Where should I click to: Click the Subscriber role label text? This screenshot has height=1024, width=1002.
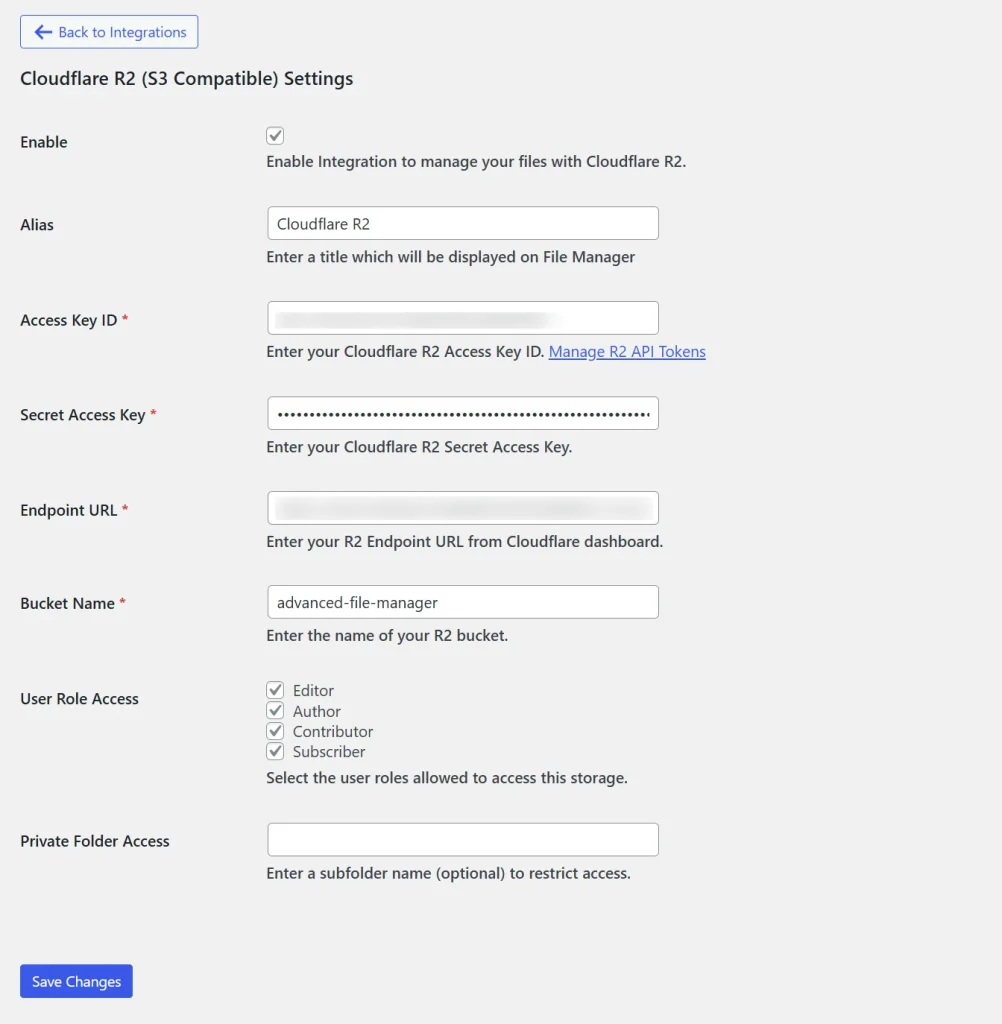329,752
